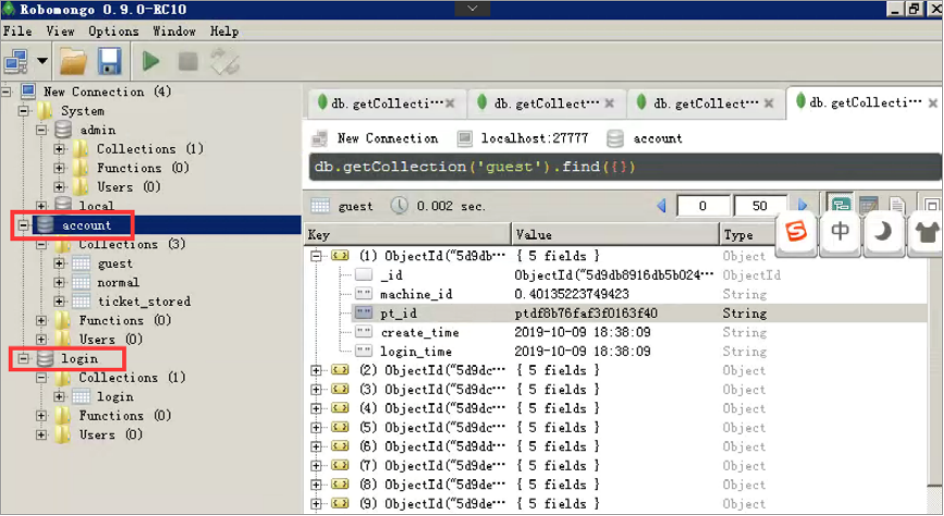Expand the ticket_stored collection node
Image resolution: width=944 pixels, height=516 pixels.
59,301
